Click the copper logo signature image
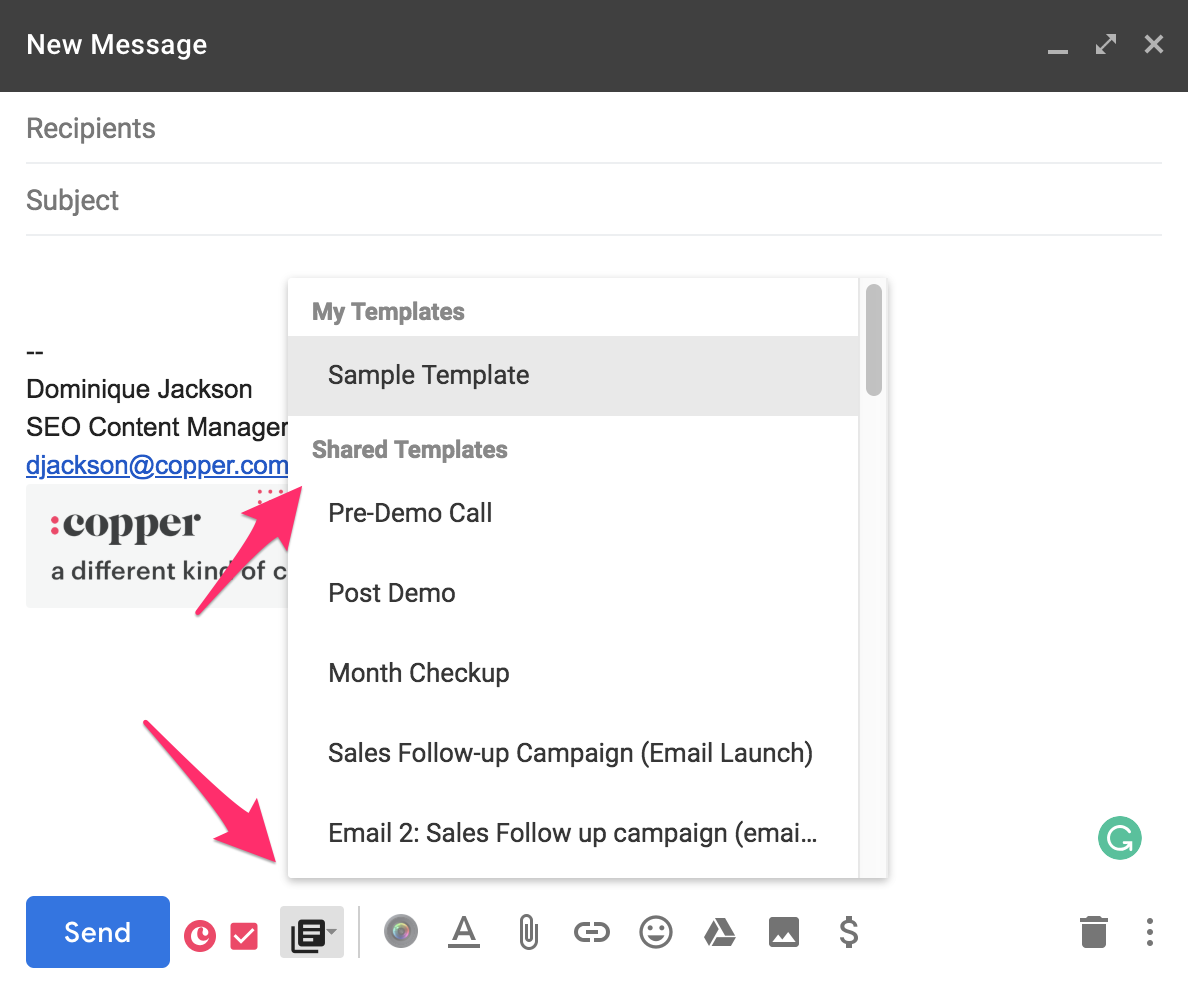 [x=157, y=545]
